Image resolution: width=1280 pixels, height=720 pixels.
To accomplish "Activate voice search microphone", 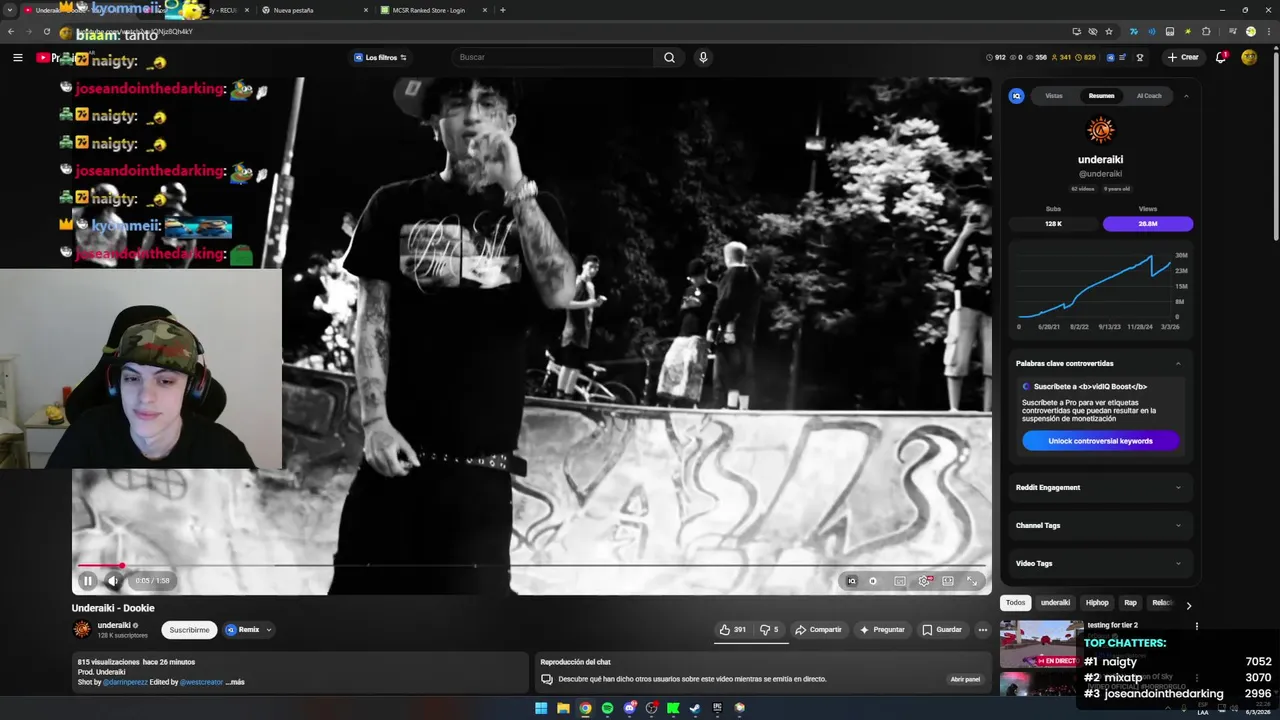I will point(703,57).
